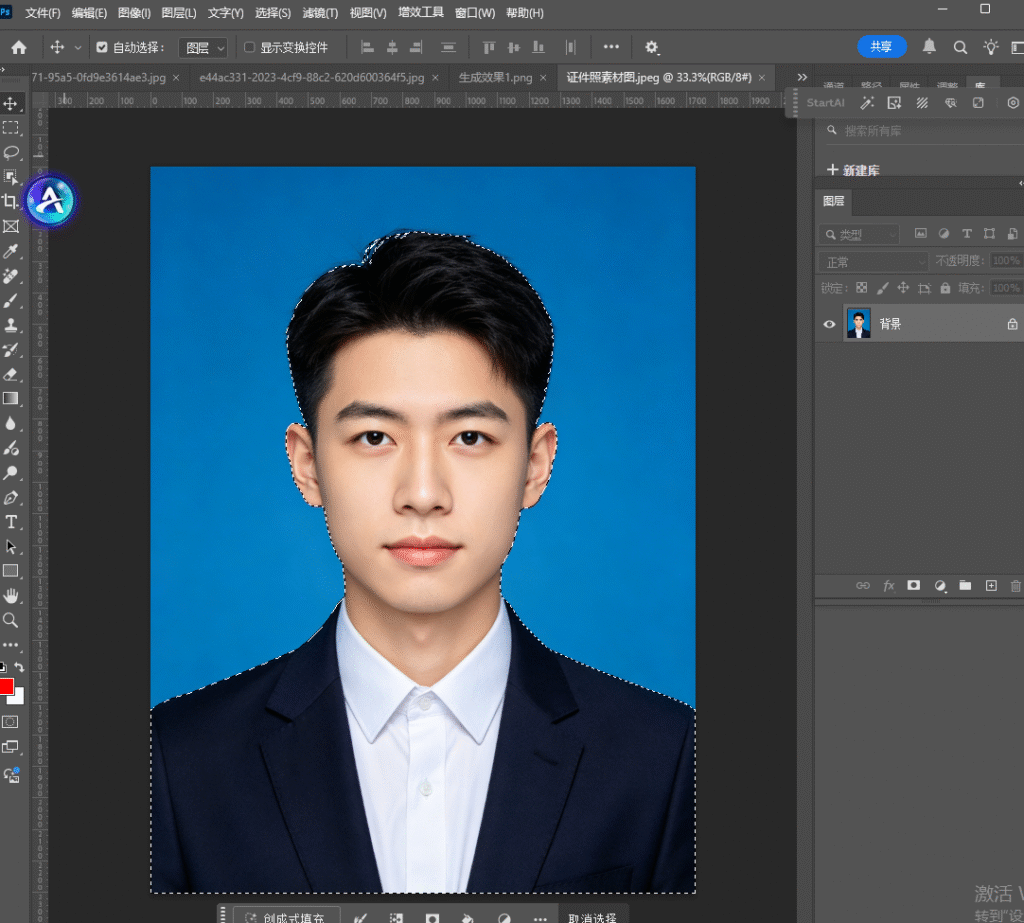The image size is (1024, 923).
Task: Activate the Hand tool
Action: coord(11,596)
